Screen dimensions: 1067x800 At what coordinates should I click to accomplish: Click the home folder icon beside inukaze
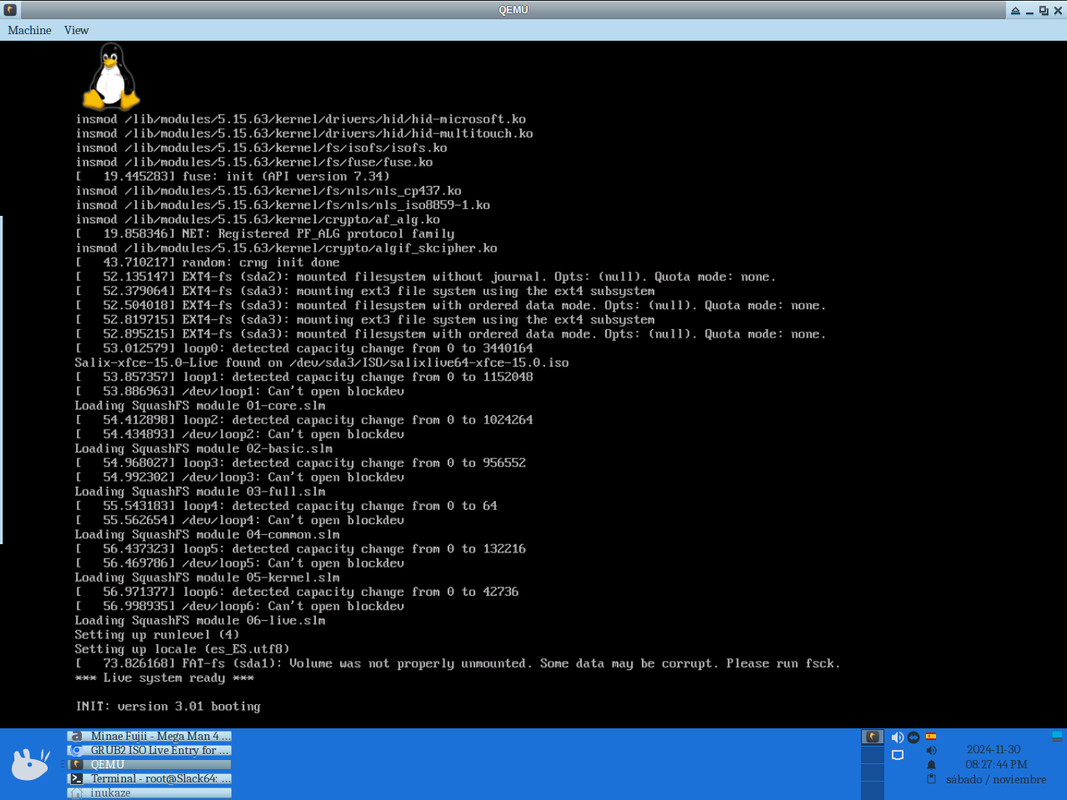tap(77, 793)
